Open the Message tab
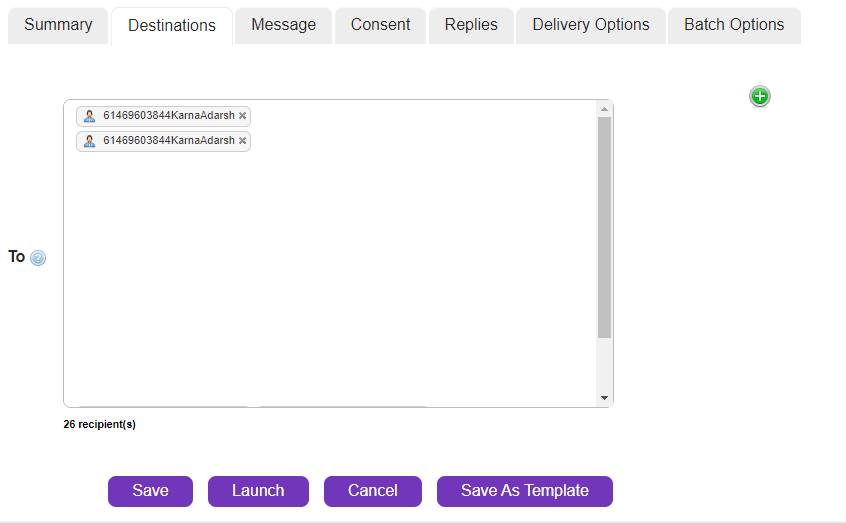Screen dimensions: 846x523 [x=283, y=25]
